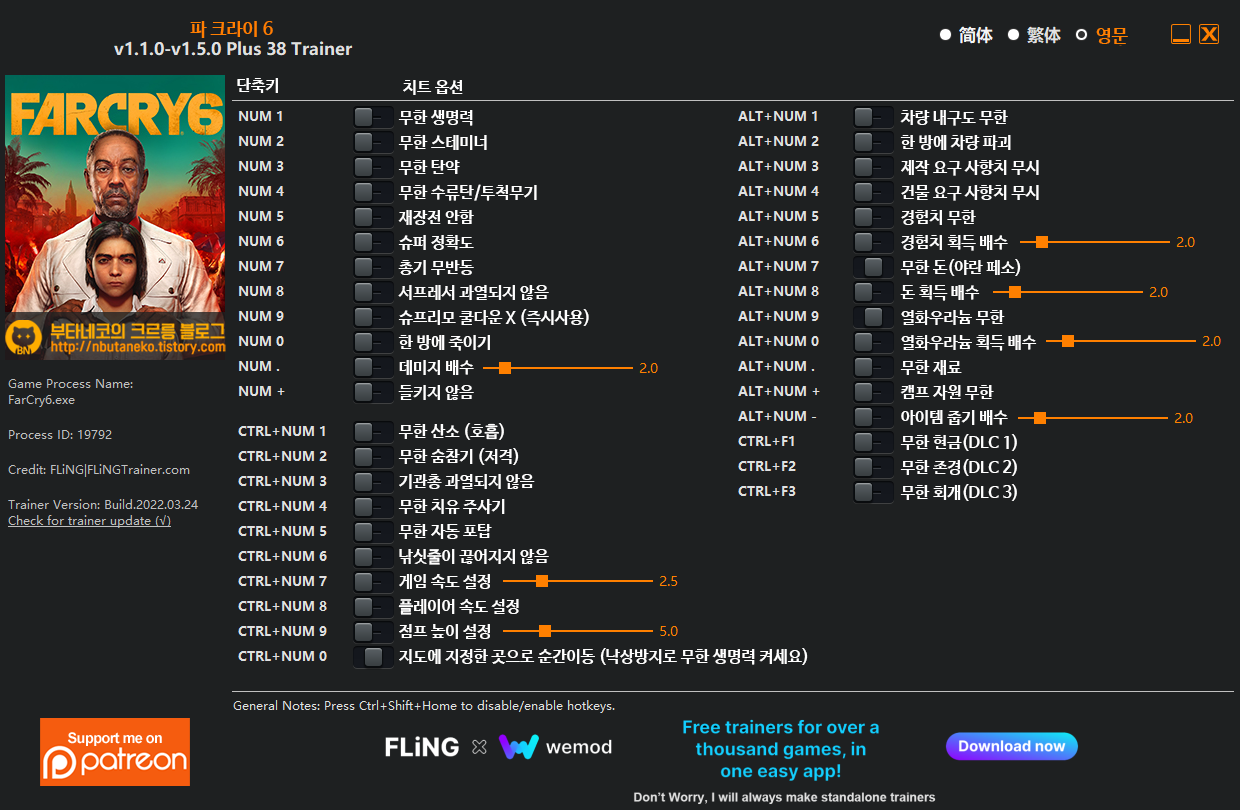Turn on 무한 자동 포탑

coord(374,532)
